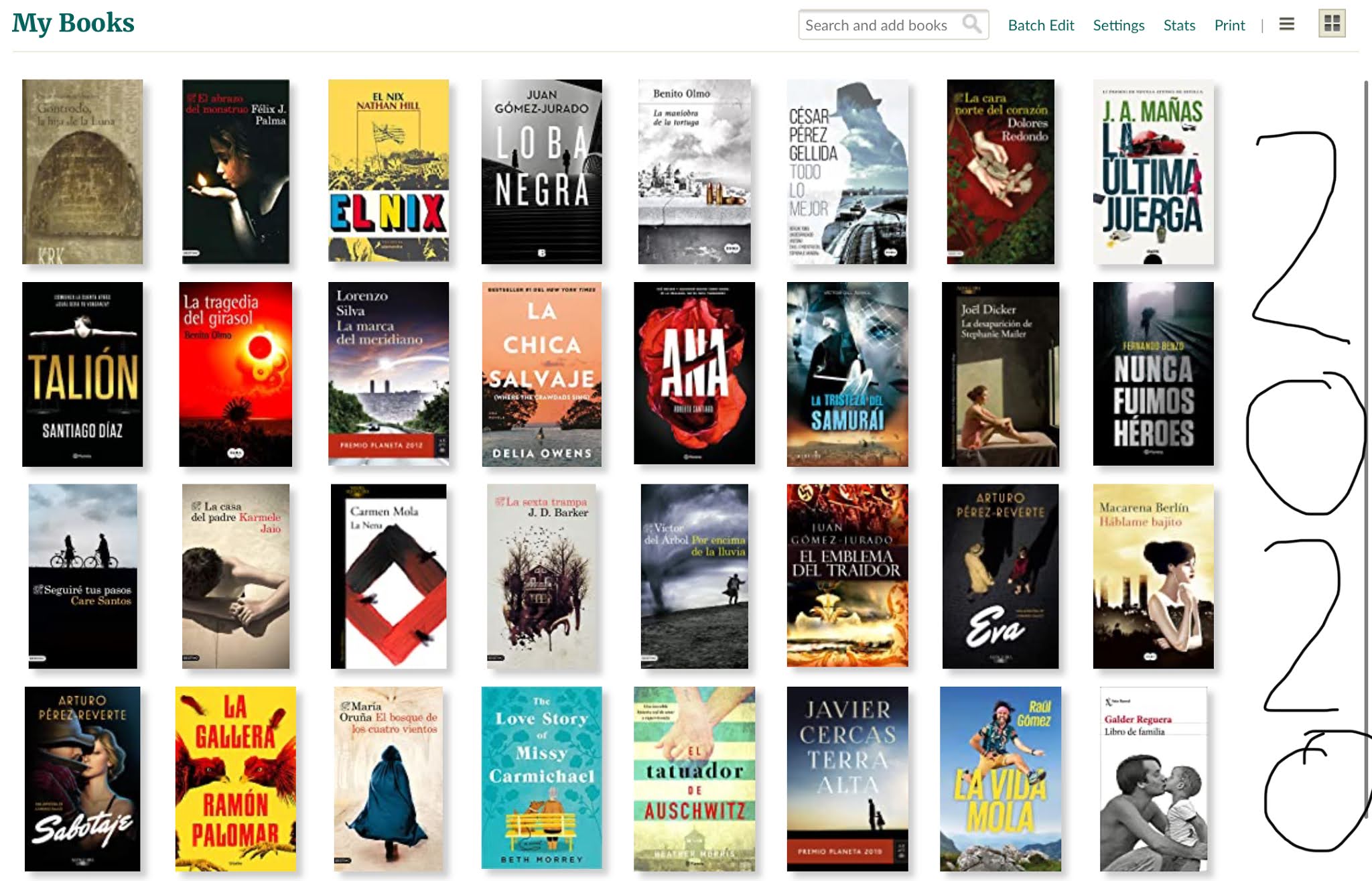Choose La Chica Salvaje cover
This screenshot has width=1372, height=881.
541,374
